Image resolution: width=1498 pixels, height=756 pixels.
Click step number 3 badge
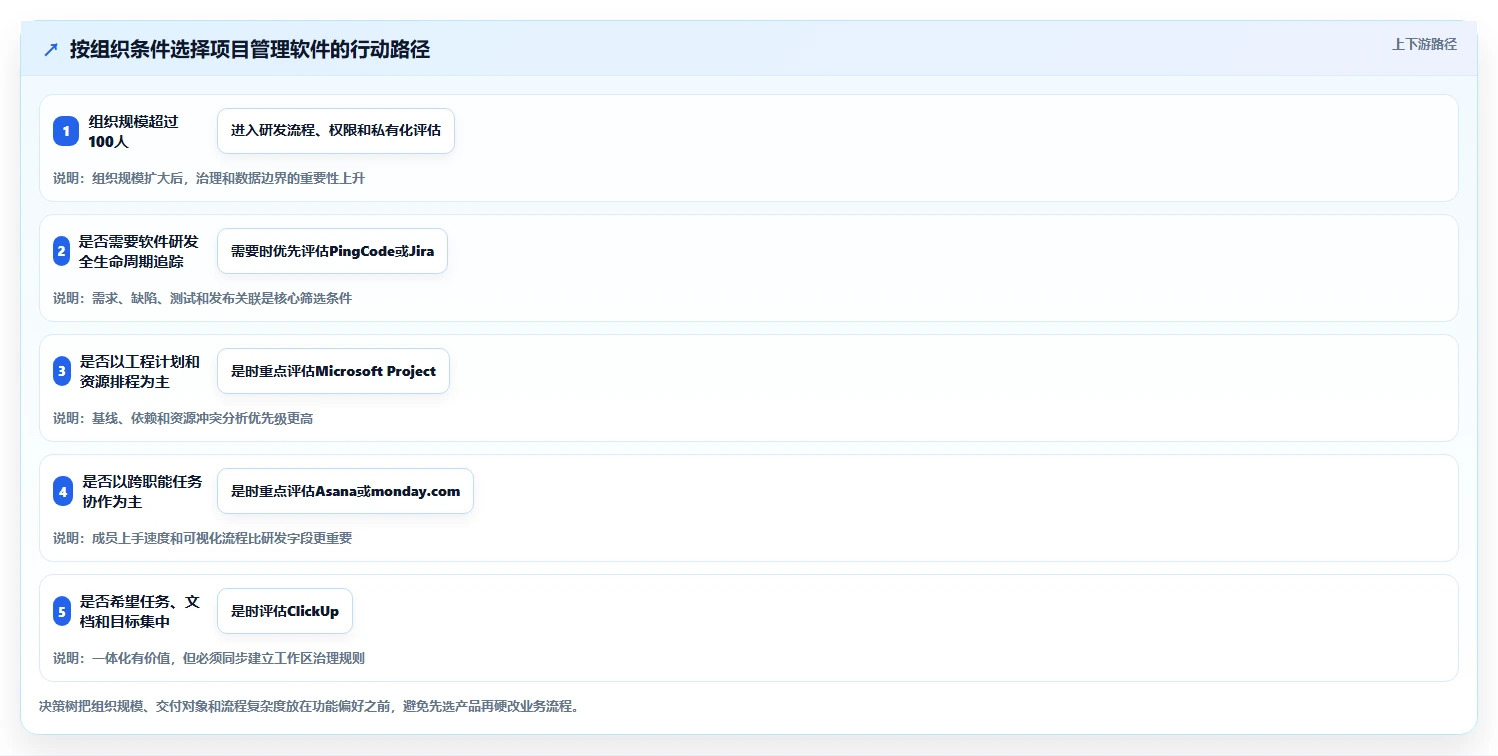[62, 371]
